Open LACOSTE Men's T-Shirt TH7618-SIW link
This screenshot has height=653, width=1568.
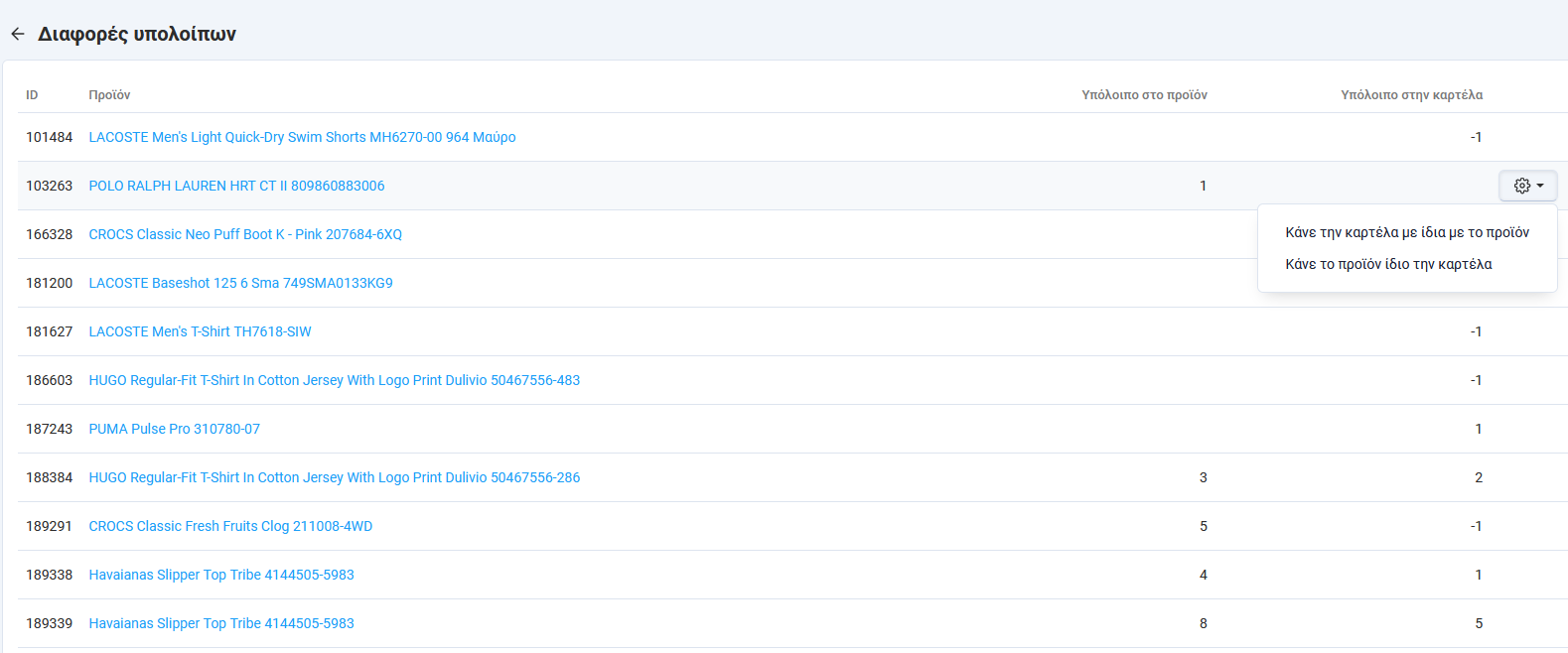200,331
